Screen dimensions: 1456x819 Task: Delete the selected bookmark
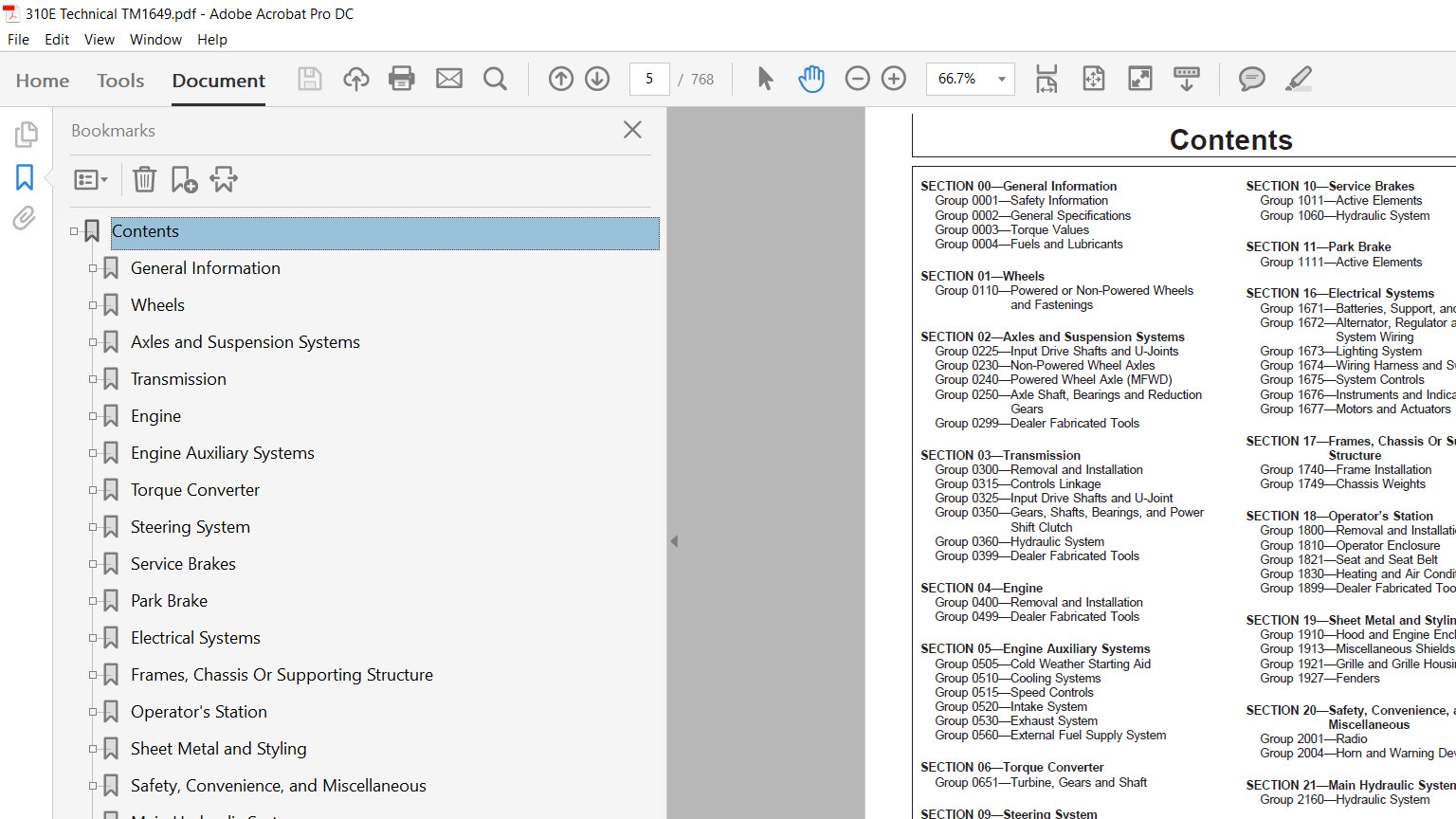click(x=144, y=179)
